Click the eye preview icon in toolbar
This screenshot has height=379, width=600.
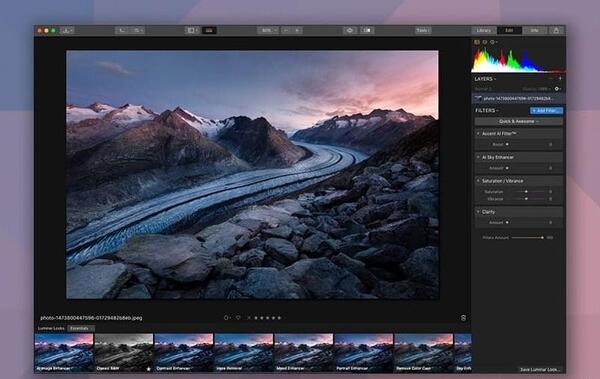tap(350, 30)
